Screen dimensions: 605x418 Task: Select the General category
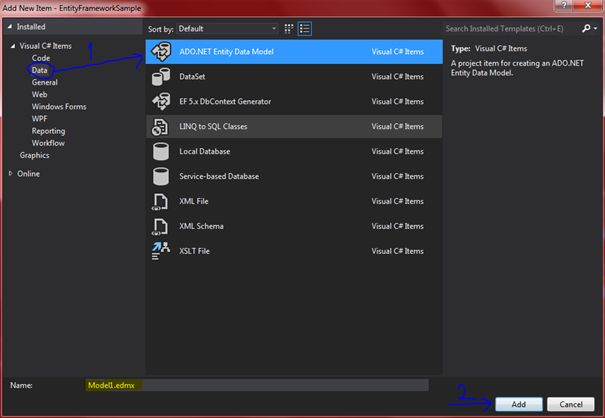click(45, 82)
